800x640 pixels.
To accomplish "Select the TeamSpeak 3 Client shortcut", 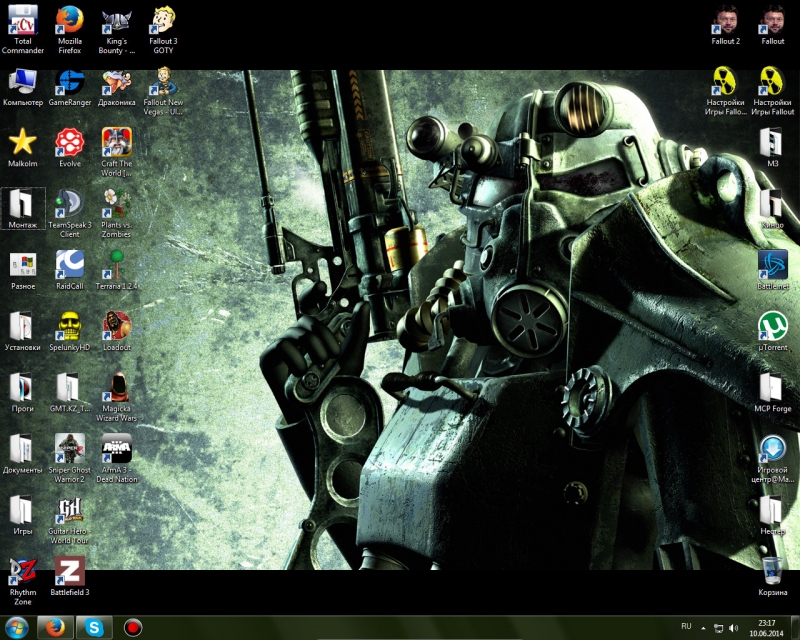I will coord(70,213).
